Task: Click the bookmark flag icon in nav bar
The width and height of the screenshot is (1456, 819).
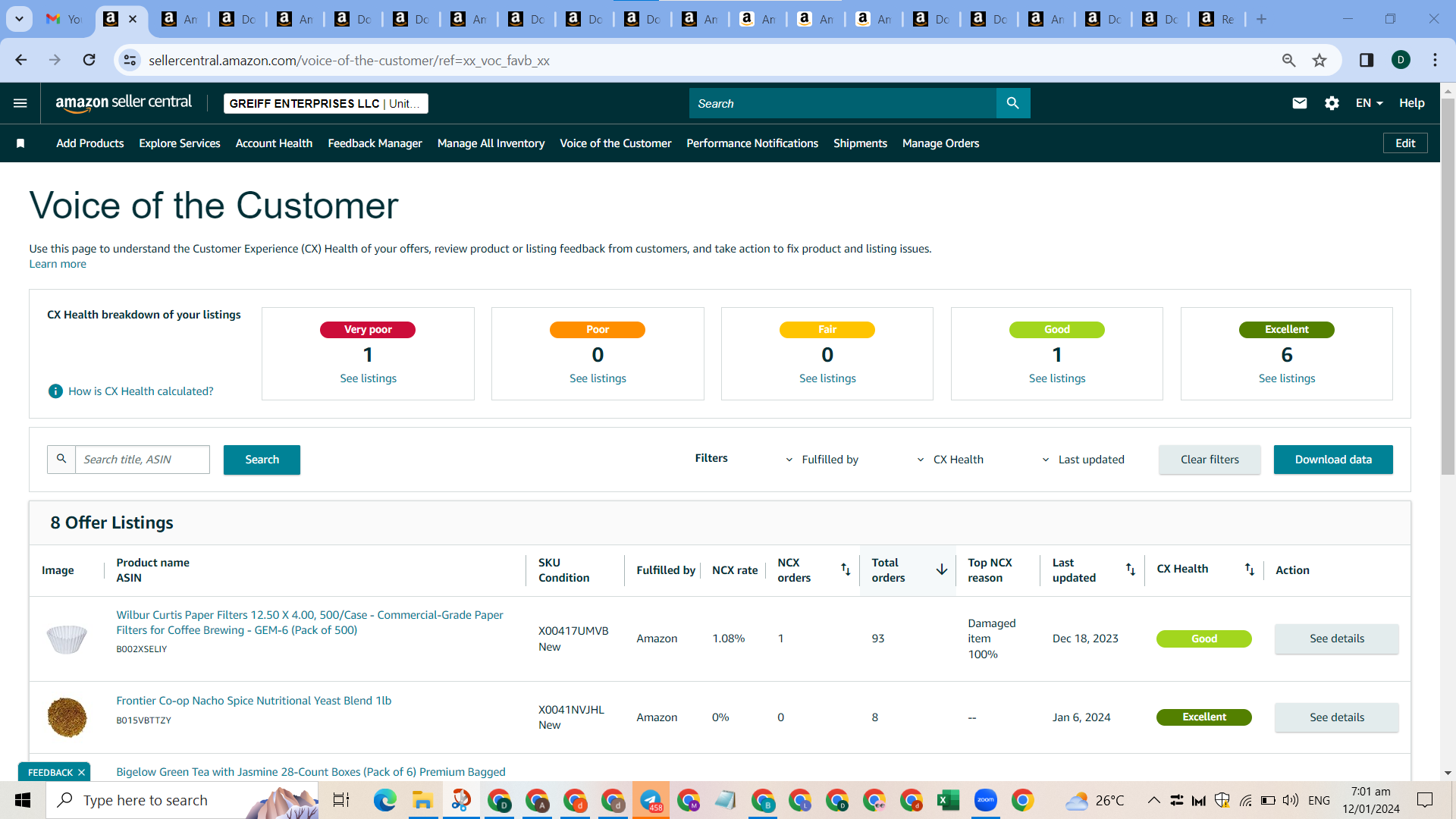Action: (20, 143)
